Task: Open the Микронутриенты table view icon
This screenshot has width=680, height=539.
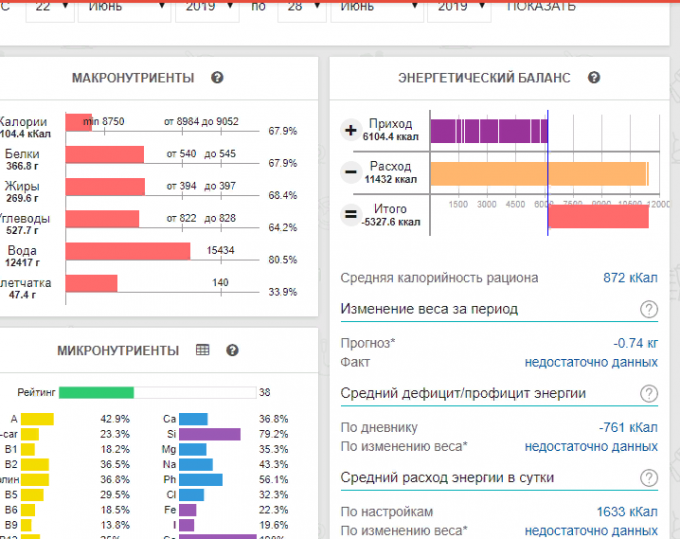Action: 203,350
